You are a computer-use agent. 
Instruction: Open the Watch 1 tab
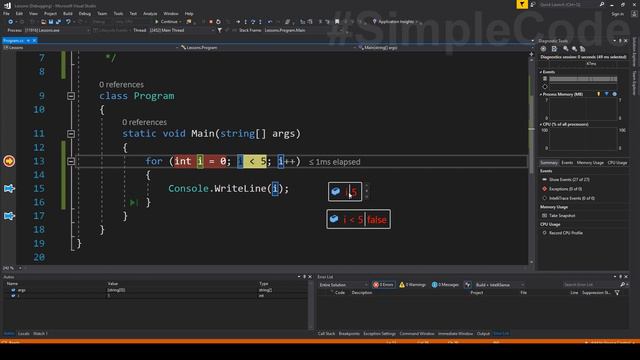coord(40,333)
